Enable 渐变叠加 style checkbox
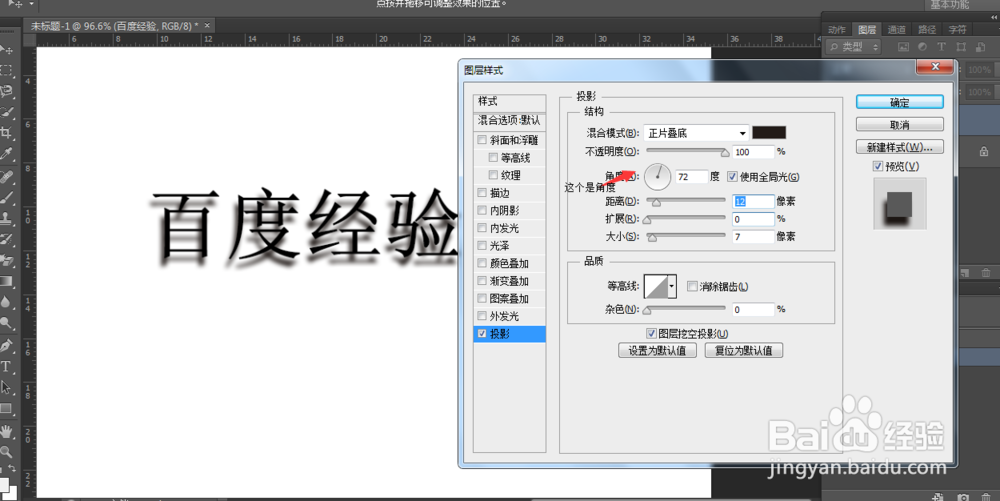The image size is (1000, 501). (x=482, y=280)
